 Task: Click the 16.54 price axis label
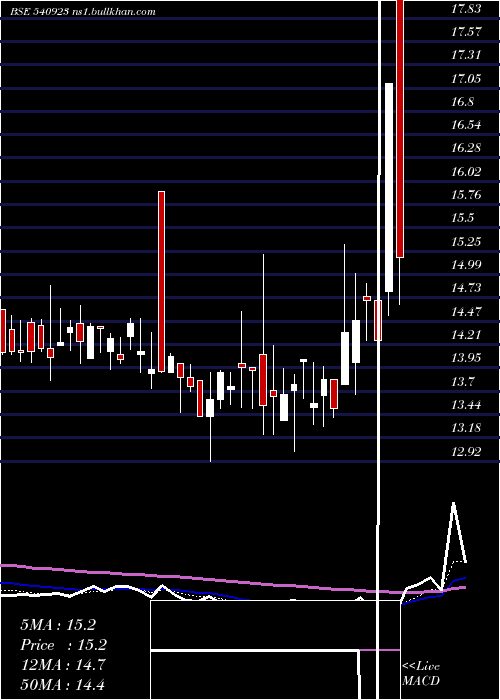coord(466,124)
